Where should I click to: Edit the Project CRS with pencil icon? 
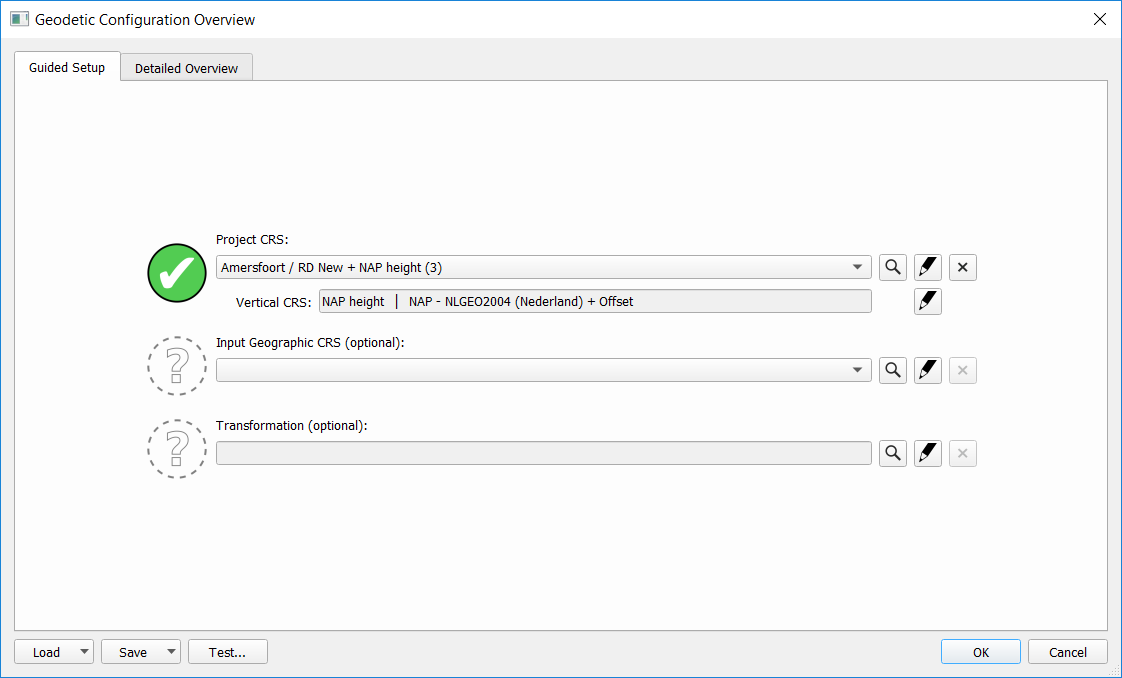click(x=928, y=267)
